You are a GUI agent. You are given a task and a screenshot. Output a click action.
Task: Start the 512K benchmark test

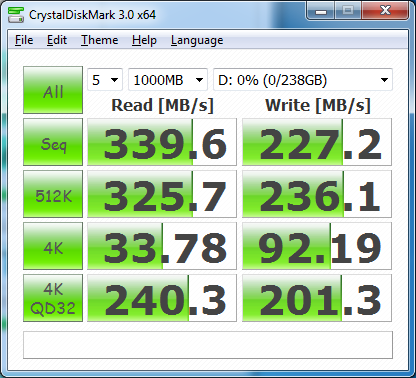pos(53,194)
